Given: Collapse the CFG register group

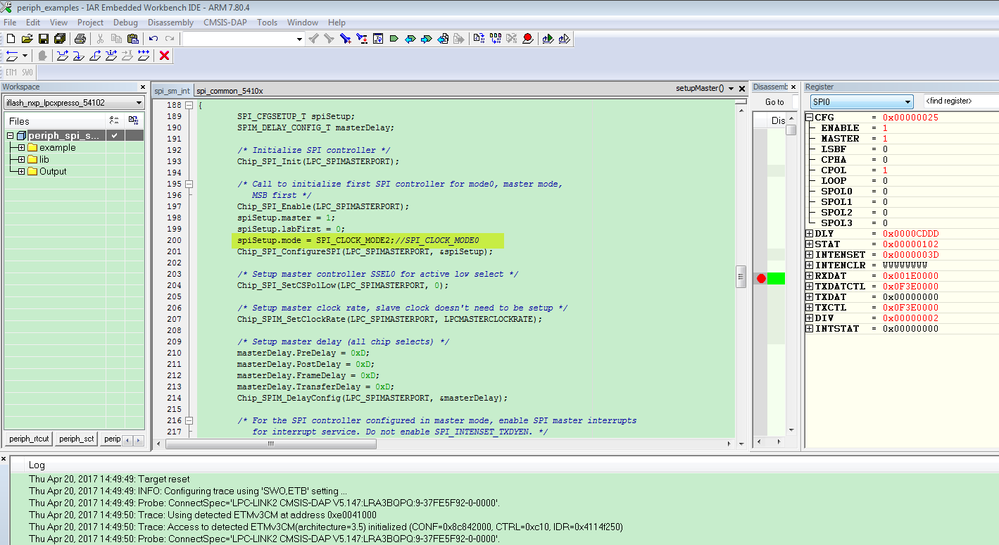Looking at the screenshot, I should point(809,117).
